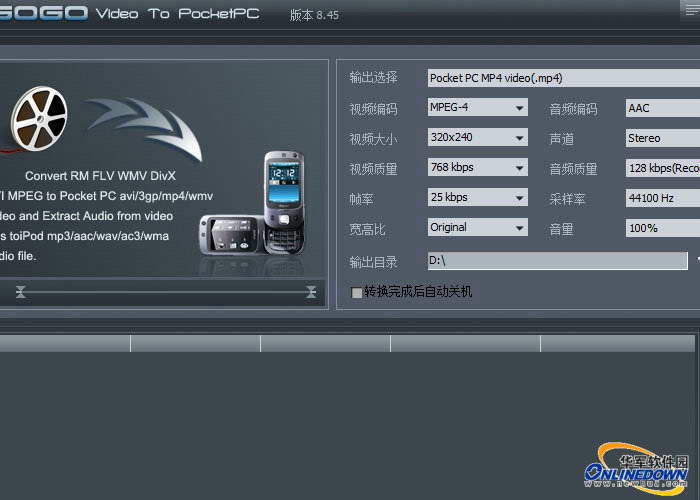This screenshot has height=500, width=700.
Task: Click the 输出选择 label
Action: (x=373, y=78)
